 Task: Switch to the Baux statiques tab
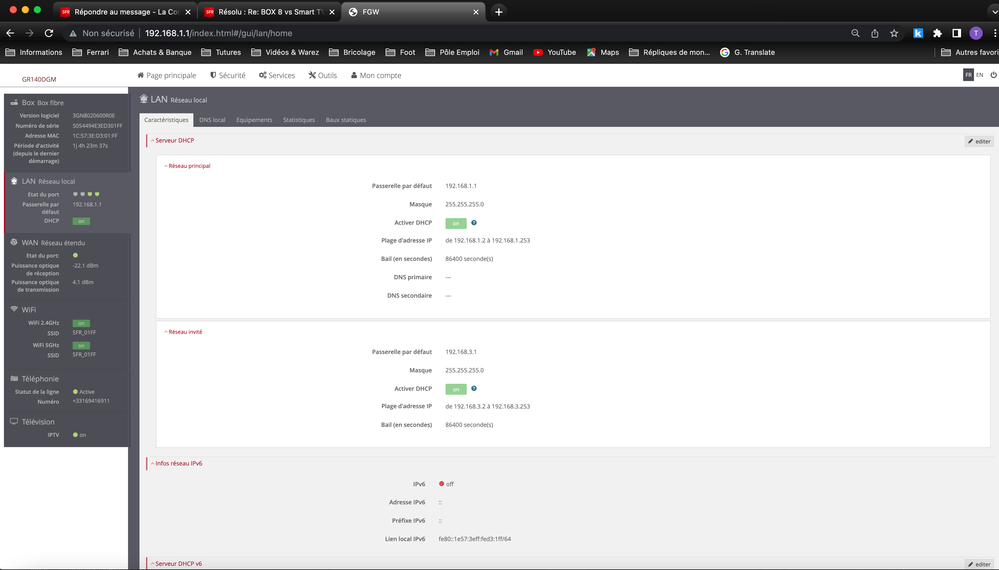click(346, 120)
